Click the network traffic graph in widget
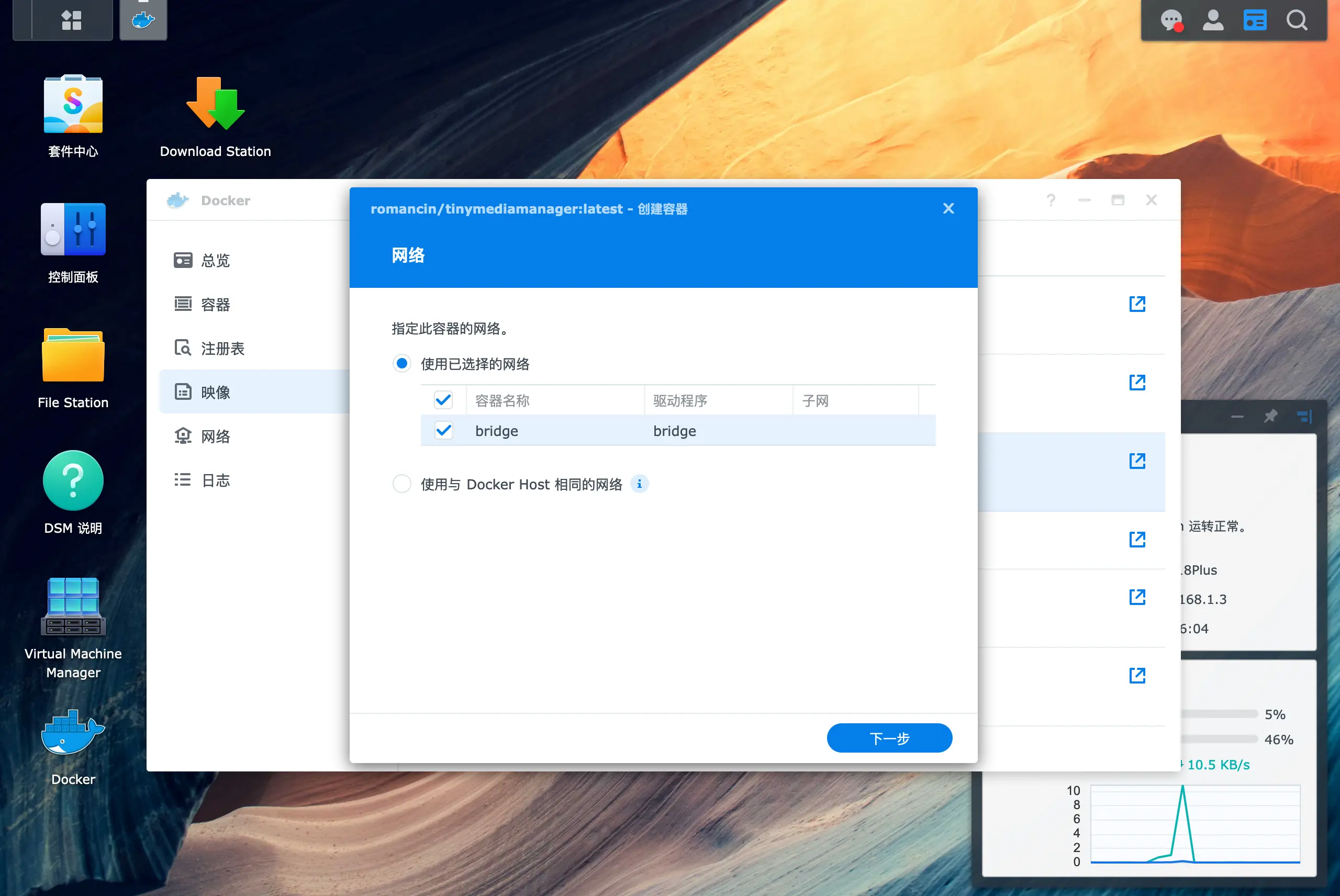 (x=1195, y=824)
